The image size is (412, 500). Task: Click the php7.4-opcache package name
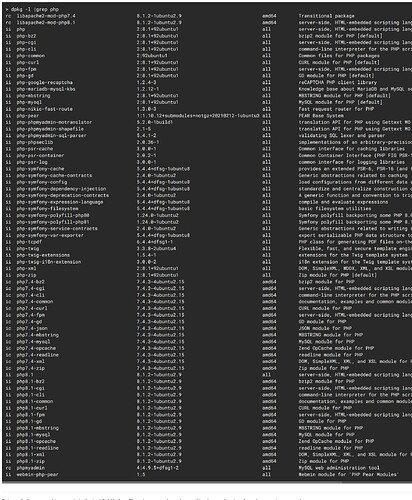tap(36, 348)
